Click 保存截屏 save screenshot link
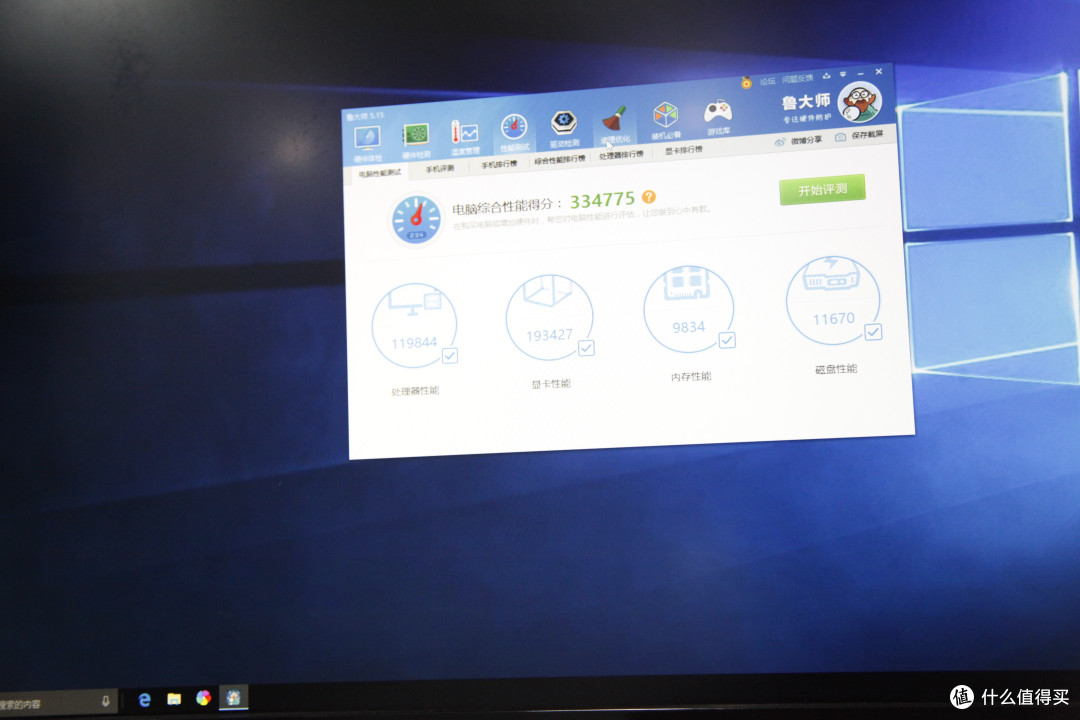This screenshot has height=720, width=1080. [x=860, y=136]
